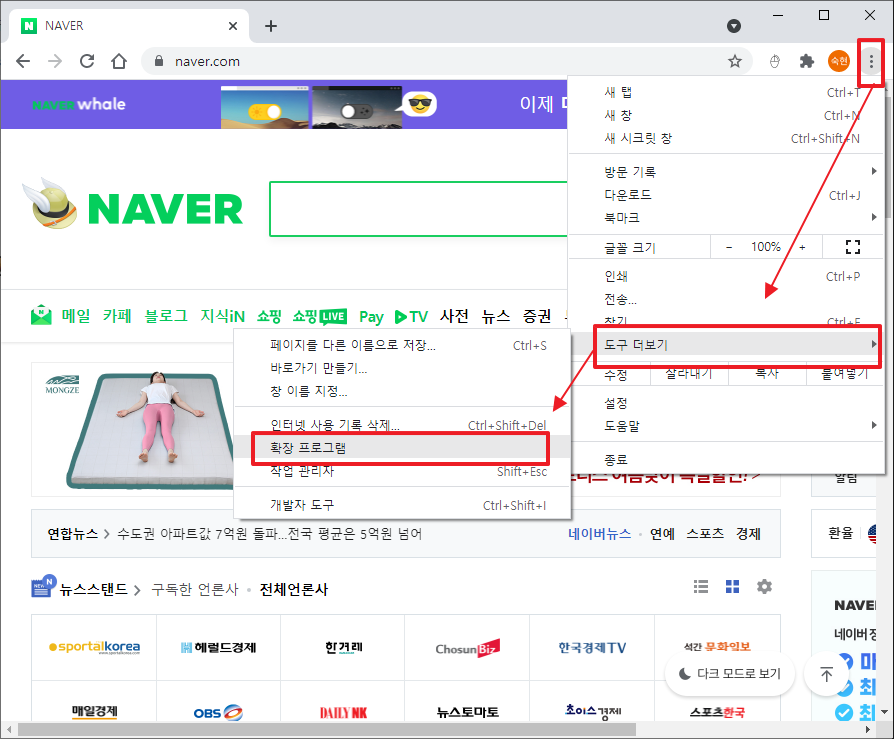894x739 pixels.
Task: Bookmark this page with star icon
Action: (735, 61)
